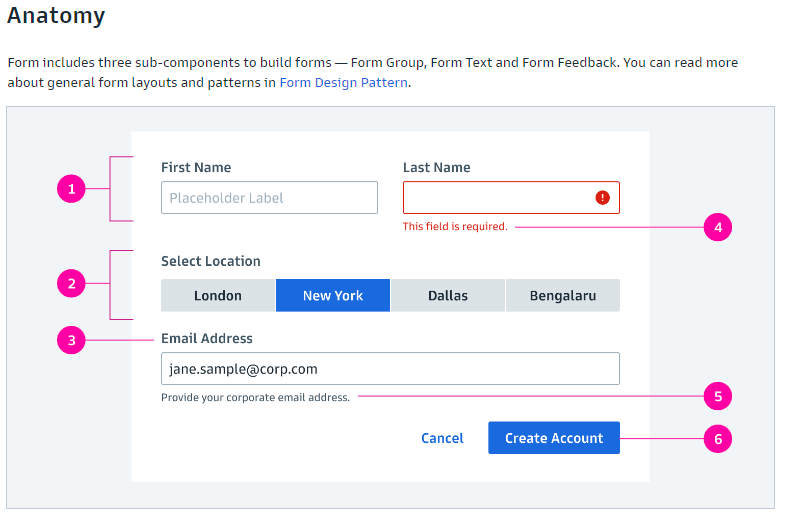This screenshot has width=796, height=523.
Task: Click the pink annotation marker number 2
Action: (71, 284)
